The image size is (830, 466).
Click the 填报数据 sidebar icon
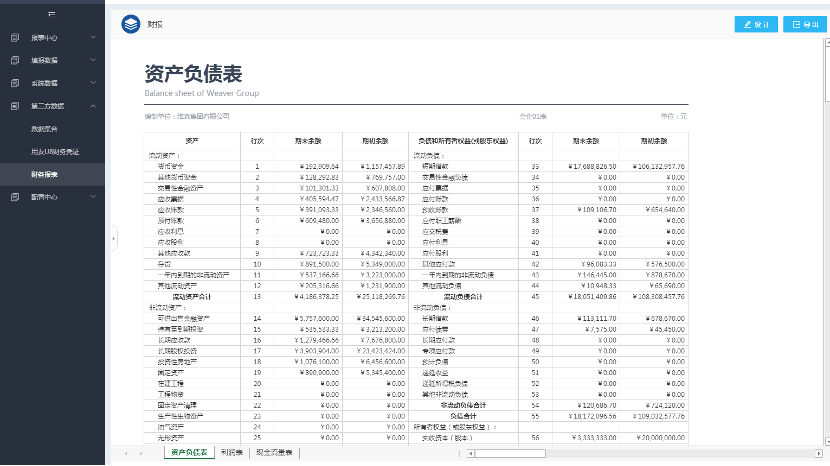pos(15,60)
